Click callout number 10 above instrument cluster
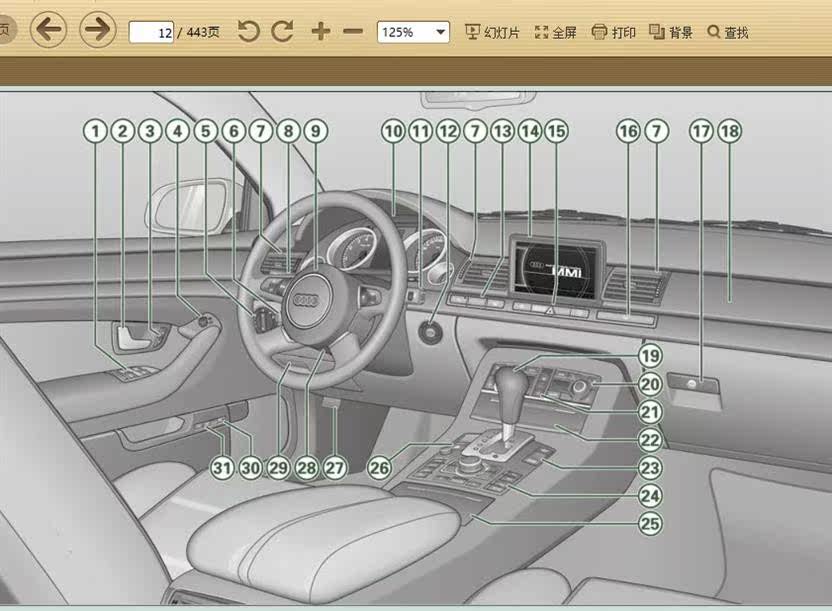This screenshot has width=832, height=611. coord(393,131)
